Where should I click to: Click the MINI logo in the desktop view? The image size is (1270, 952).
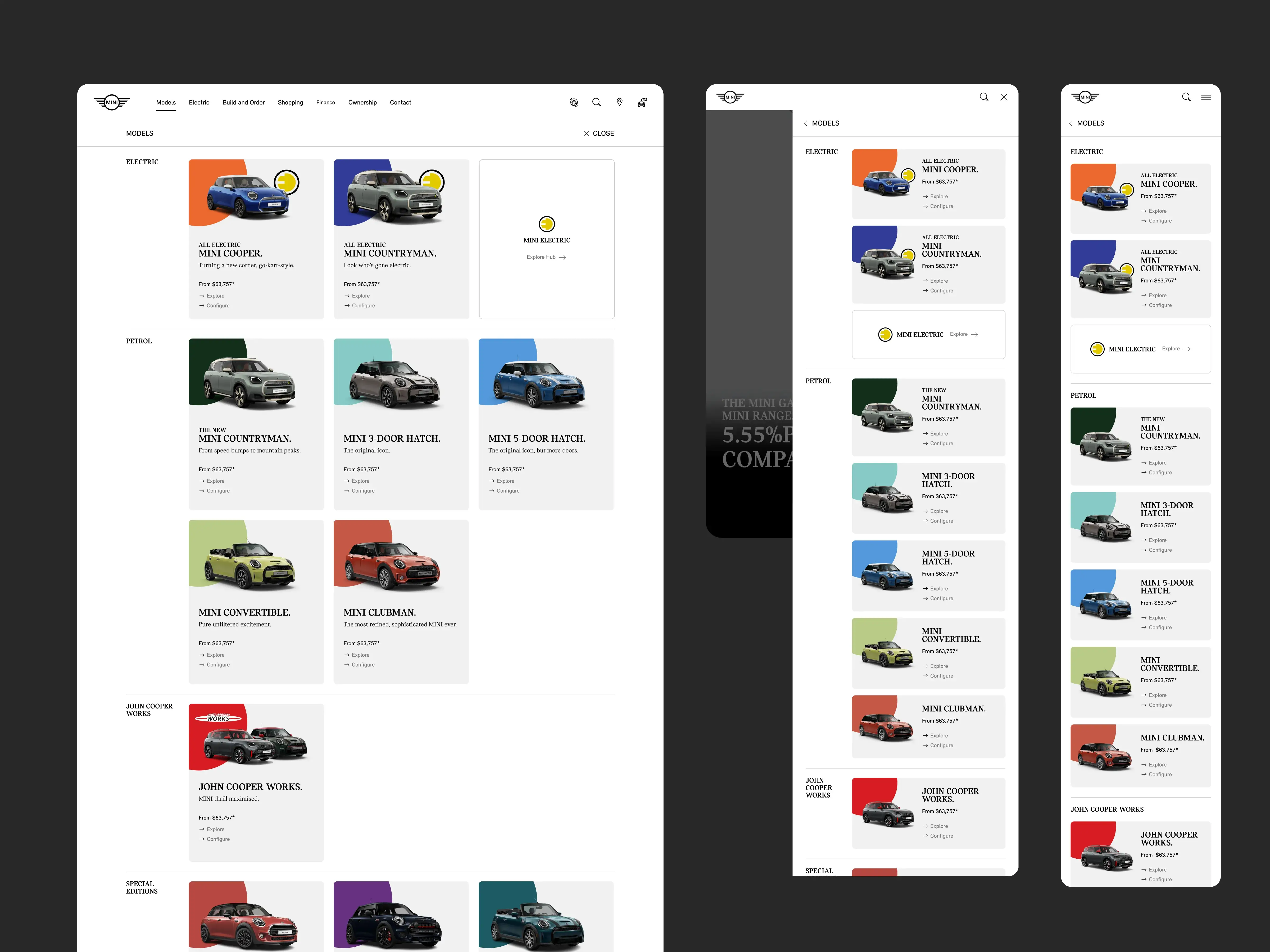point(112,103)
